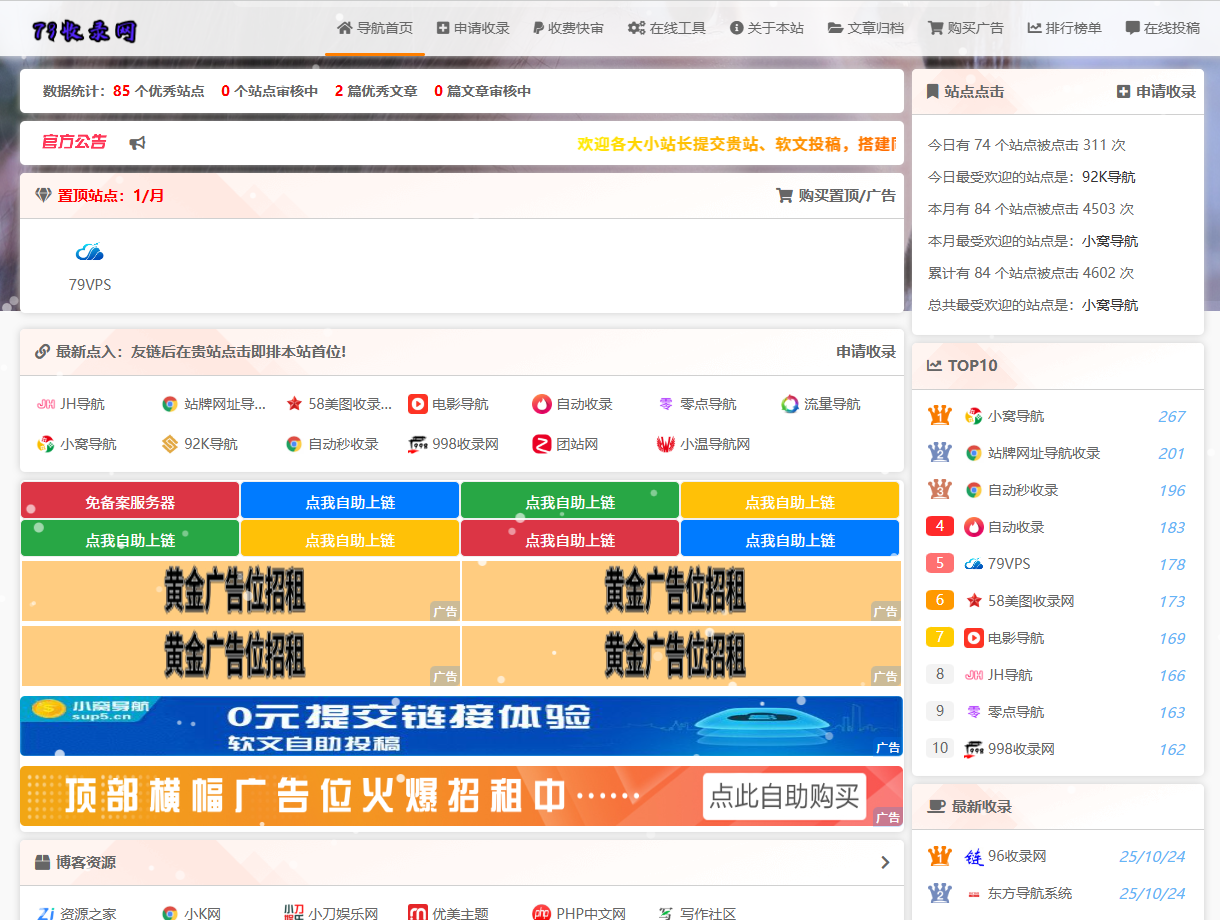Click the 96收录网 icon in 最新收录
This screenshot has width=1220, height=920.
(x=974, y=857)
